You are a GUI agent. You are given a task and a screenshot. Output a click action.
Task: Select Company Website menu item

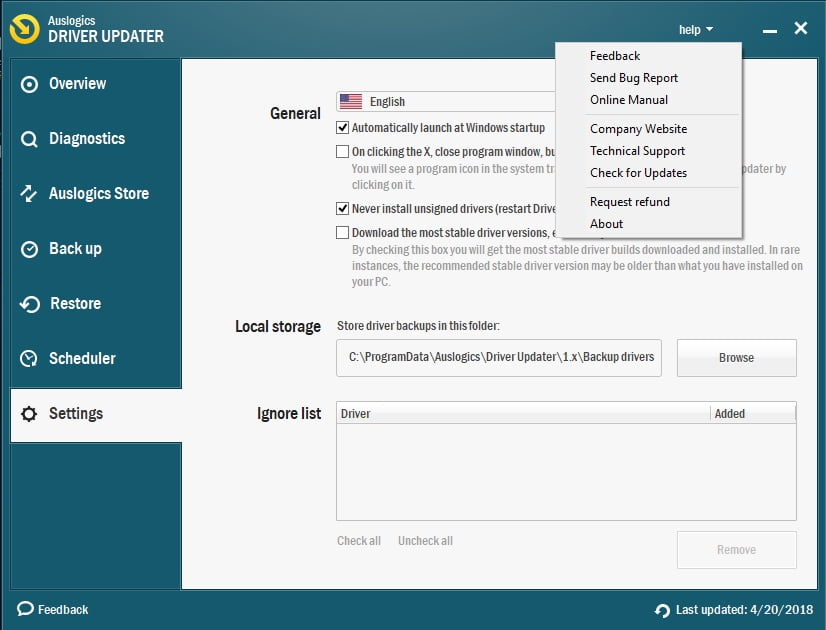pyautogui.click(x=648, y=129)
